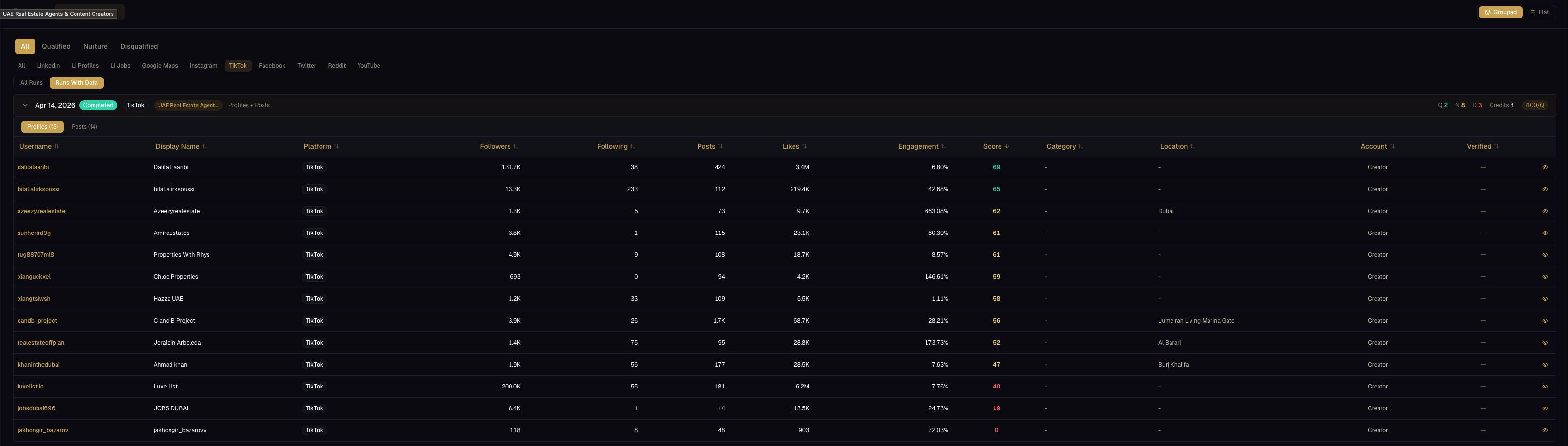Screen dimensions: 1568x446
Task: Click sort icon next to Followers header
Action: tap(515, 146)
